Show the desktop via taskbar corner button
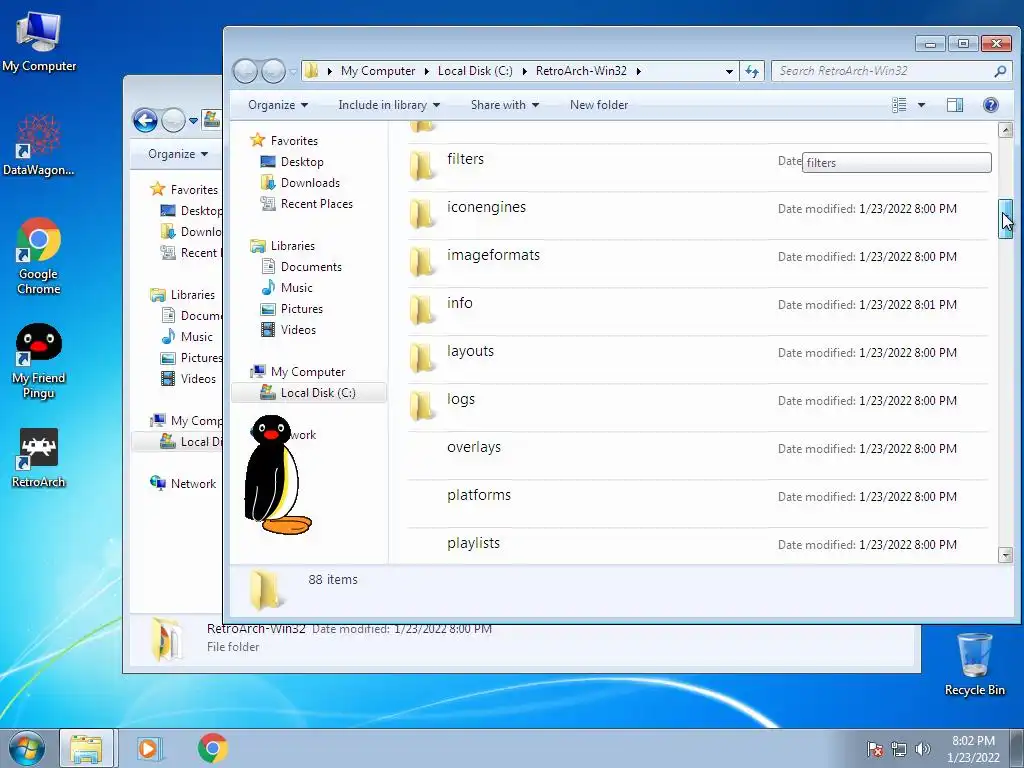1024x768 pixels. (1017, 748)
